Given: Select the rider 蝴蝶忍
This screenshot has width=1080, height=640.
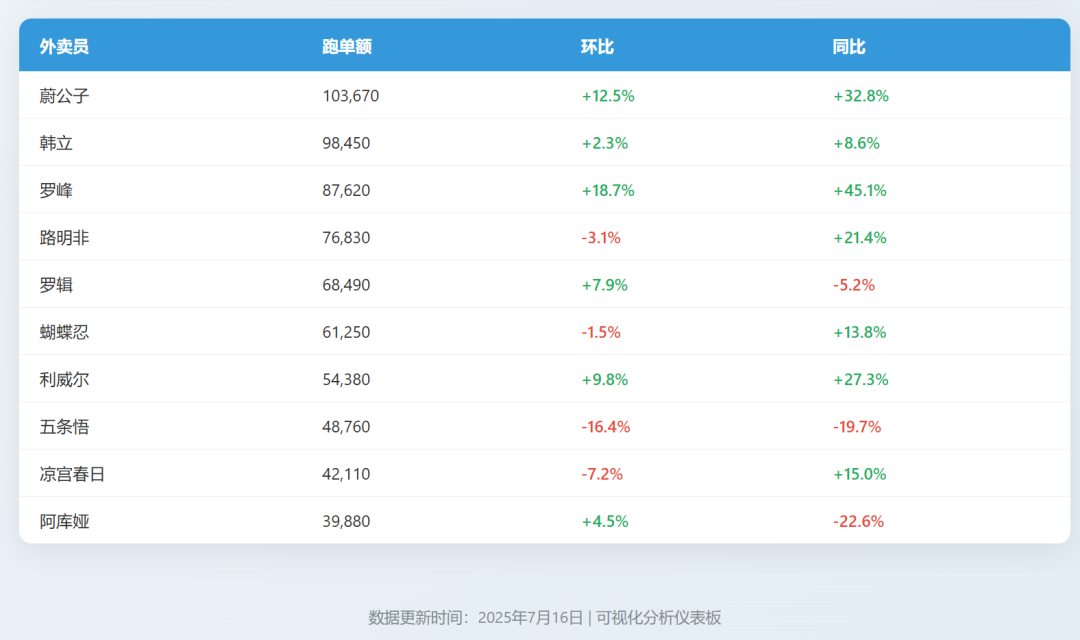Looking at the screenshot, I should 60,332.
